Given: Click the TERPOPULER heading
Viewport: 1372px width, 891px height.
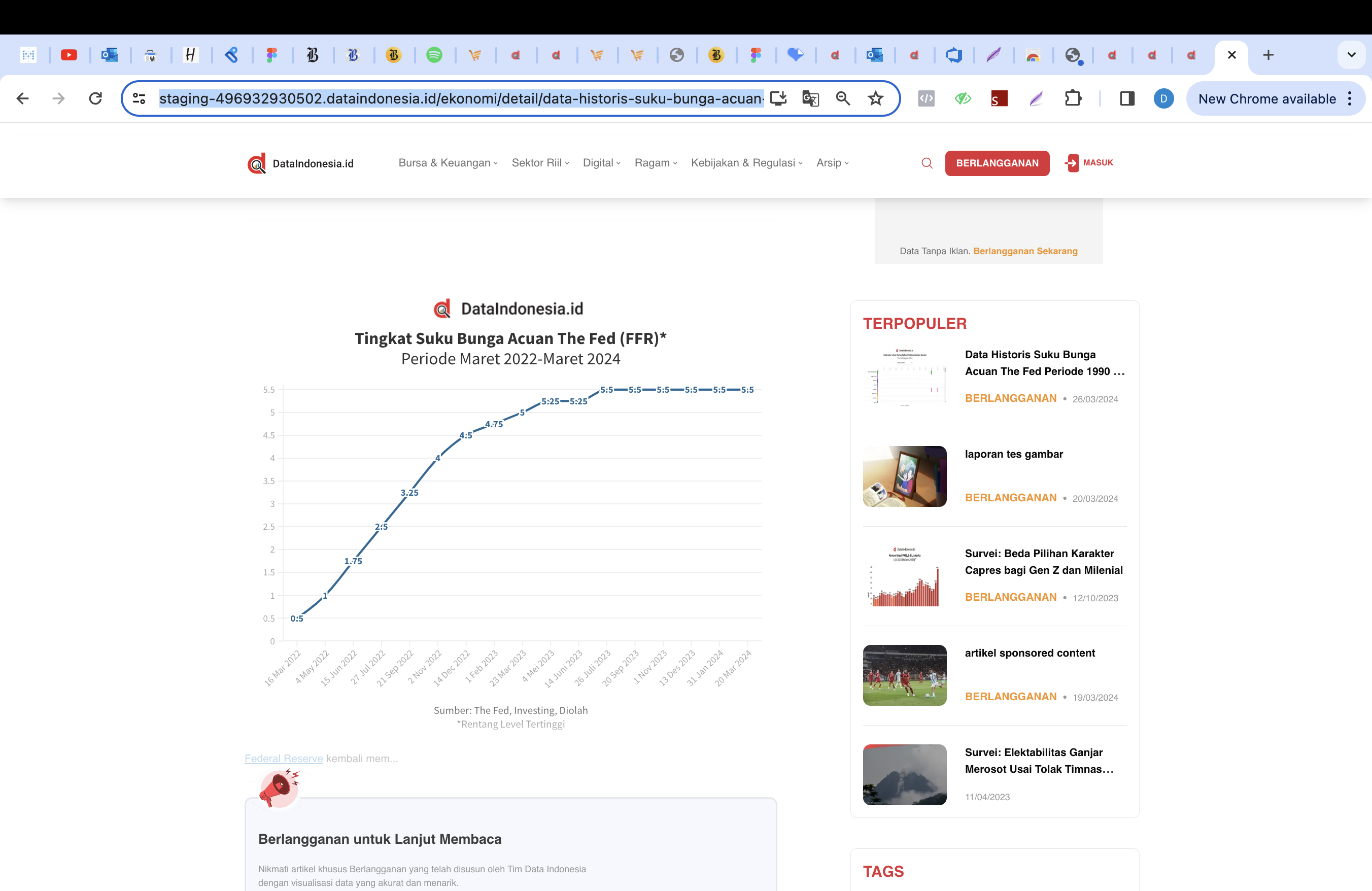Looking at the screenshot, I should pos(914,323).
